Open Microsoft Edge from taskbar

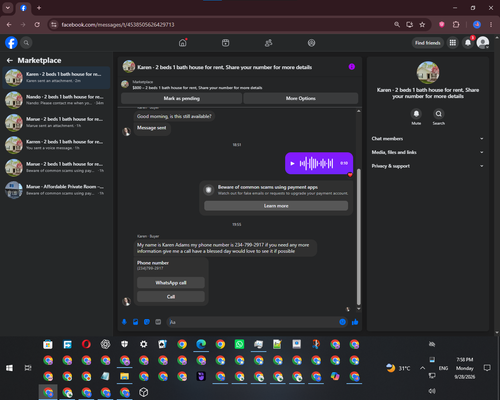pos(201,344)
